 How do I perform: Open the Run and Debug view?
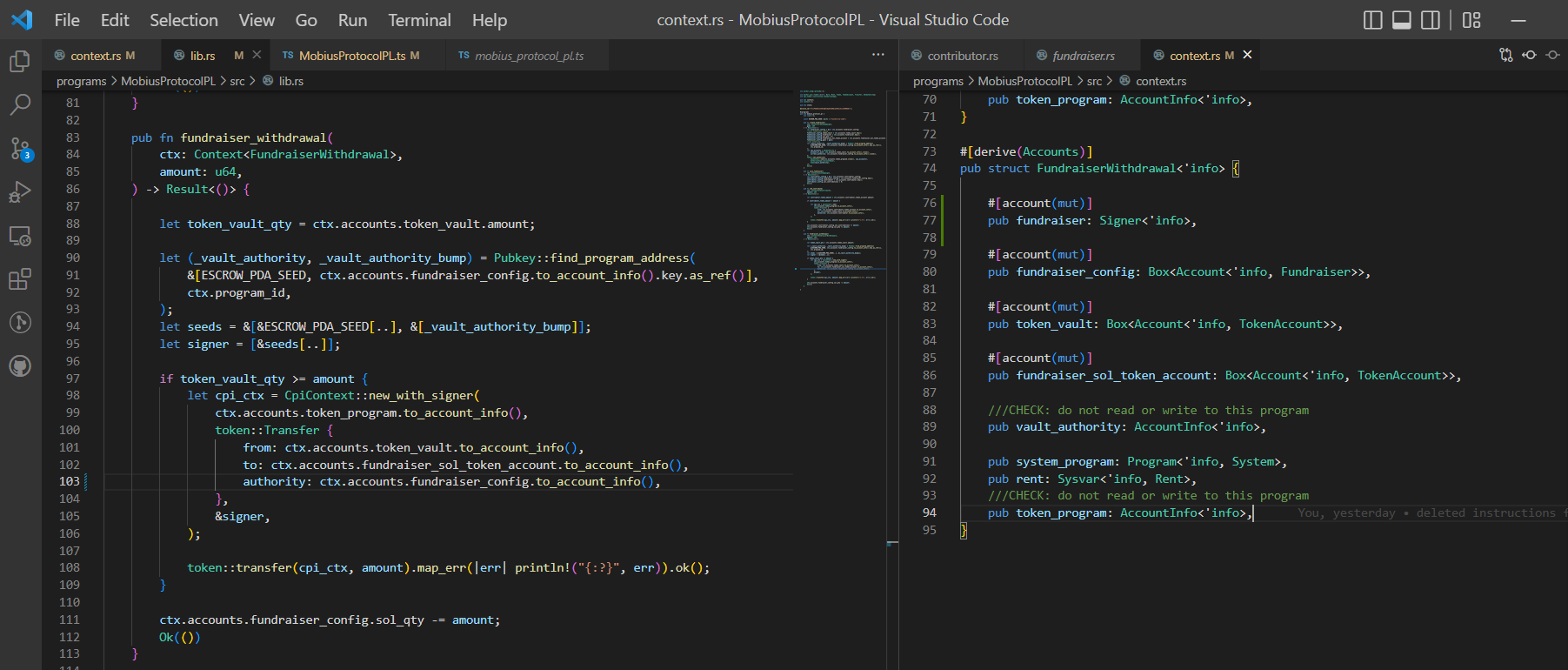pyautogui.click(x=20, y=191)
